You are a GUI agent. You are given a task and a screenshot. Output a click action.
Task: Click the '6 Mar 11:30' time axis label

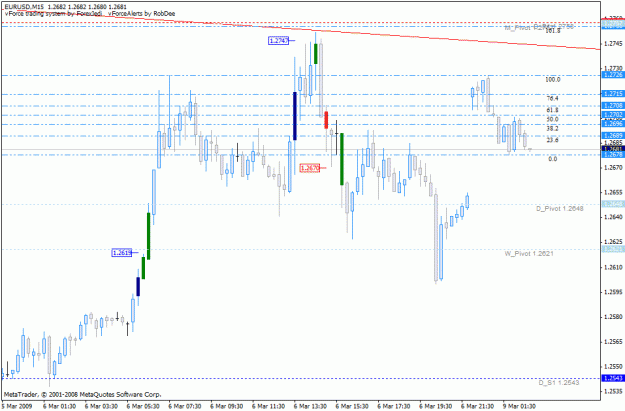coord(268,406)
